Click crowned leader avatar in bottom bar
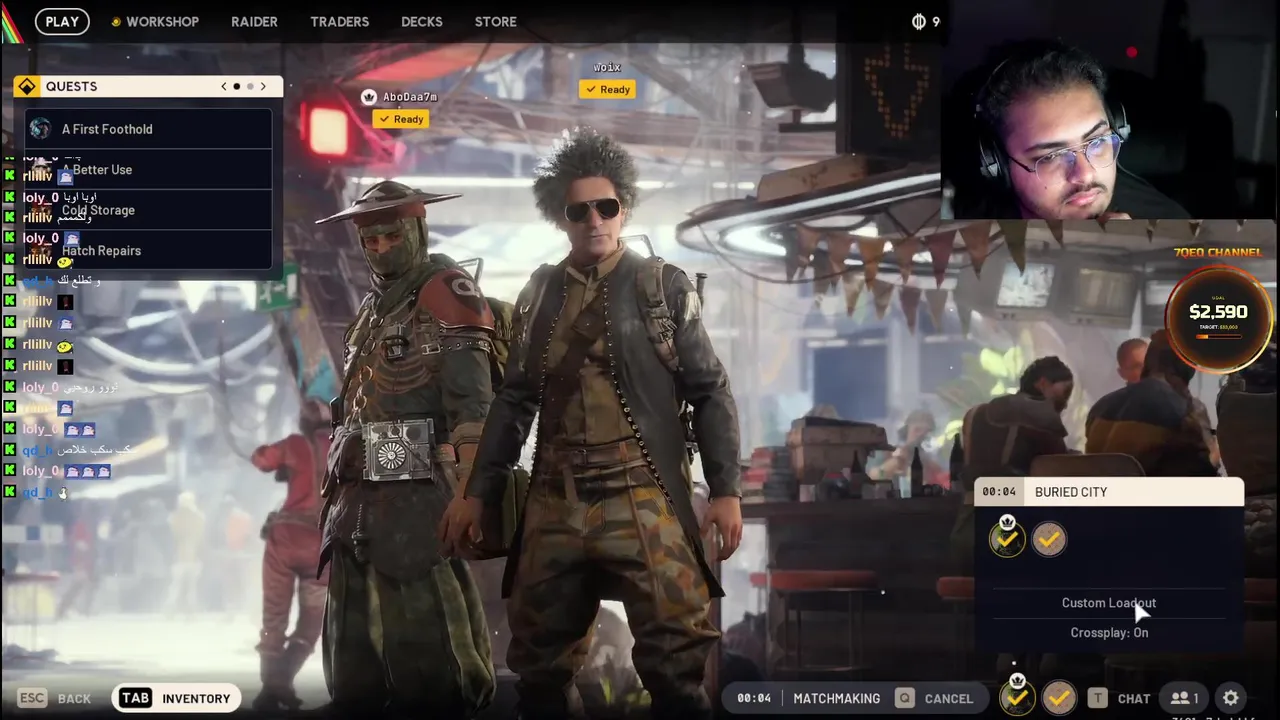Screen dimensions: 1280x720 tap(1017, 697)
